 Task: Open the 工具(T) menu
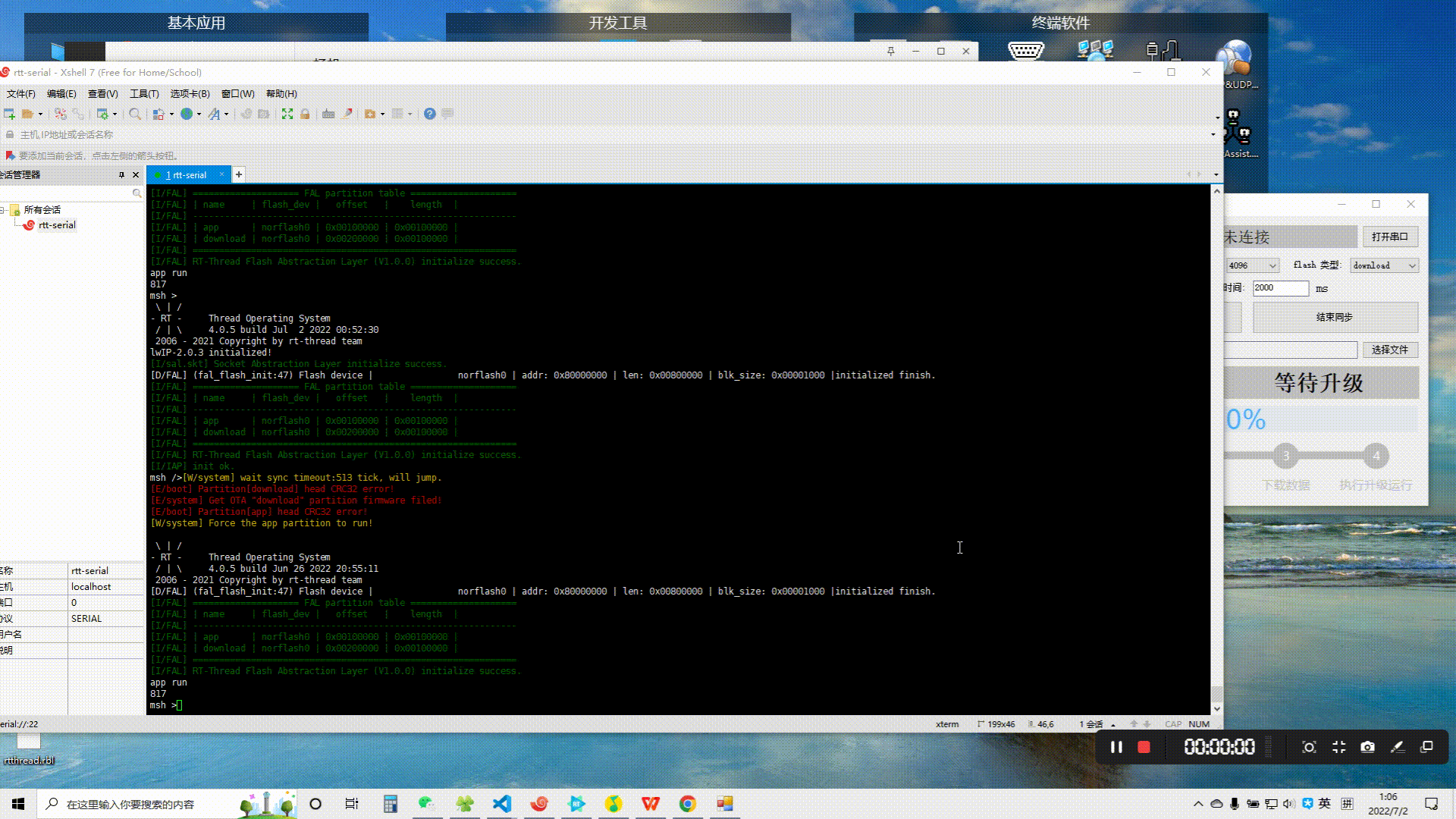(x=144, y=94)
